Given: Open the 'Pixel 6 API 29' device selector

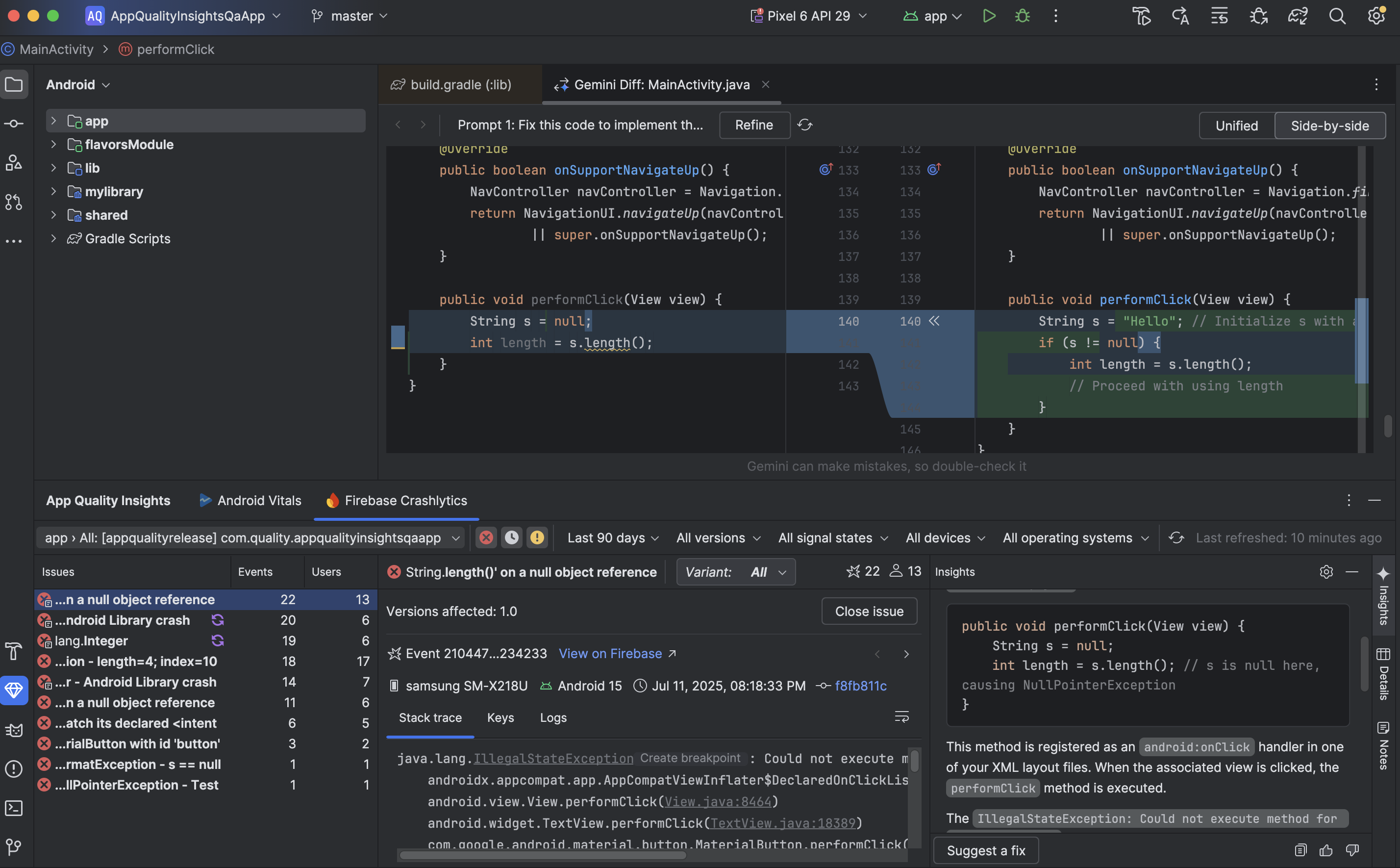Looking at the screenshot, I should pyautogui.click(x=807, y=16).
